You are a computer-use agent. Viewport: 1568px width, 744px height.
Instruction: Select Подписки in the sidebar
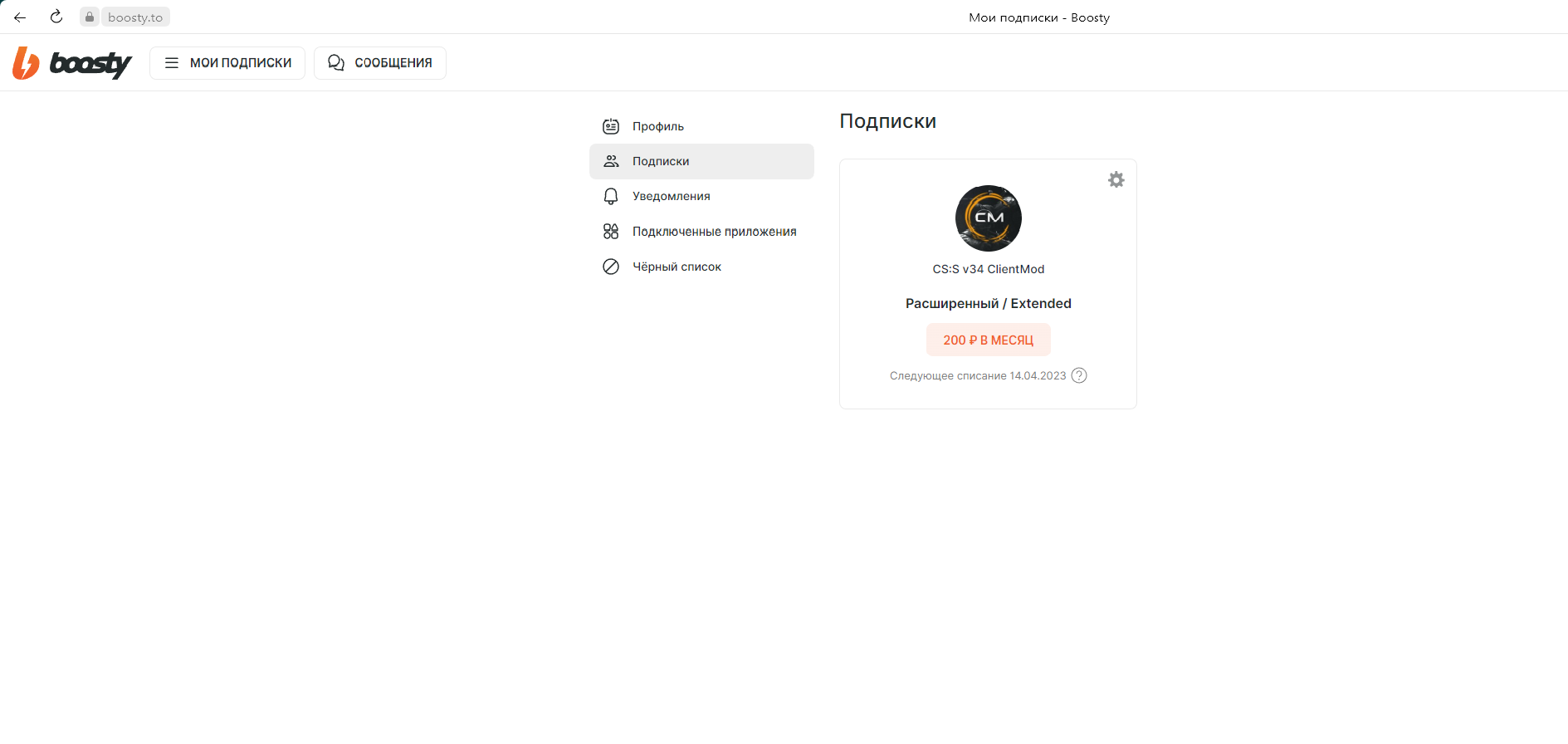pos(701,161)
